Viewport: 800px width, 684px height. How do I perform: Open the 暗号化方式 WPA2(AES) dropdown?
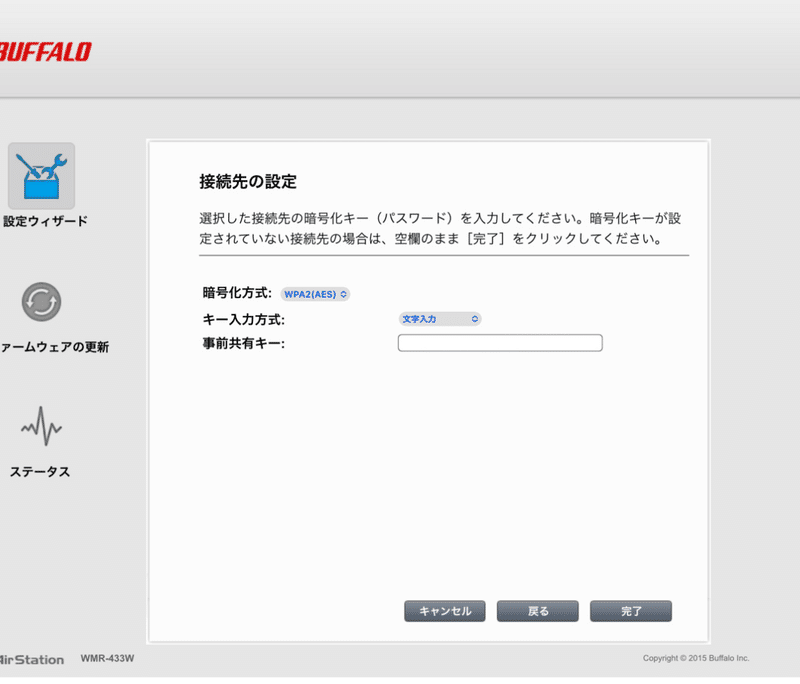(315, 294)
